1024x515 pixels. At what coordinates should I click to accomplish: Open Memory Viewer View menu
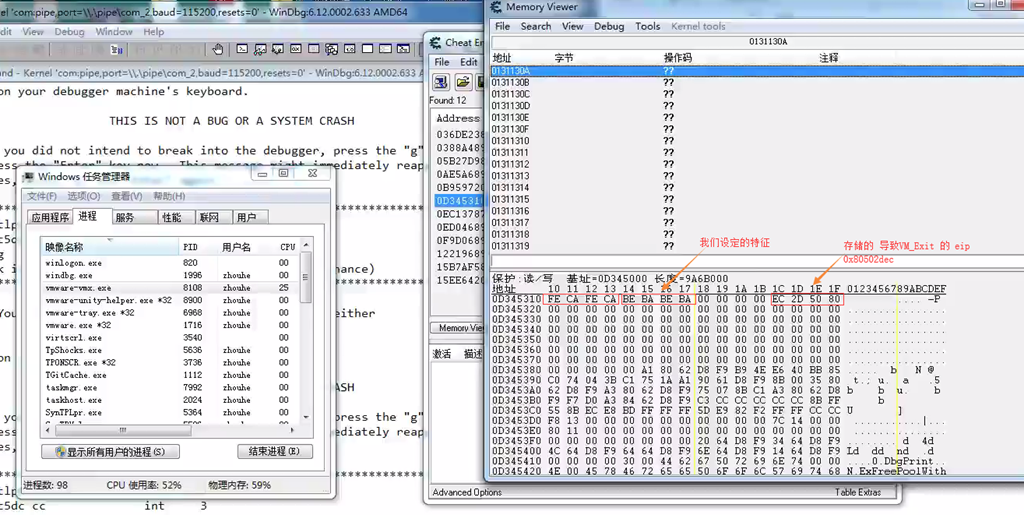pyautogui.click(x=572, y=26)
